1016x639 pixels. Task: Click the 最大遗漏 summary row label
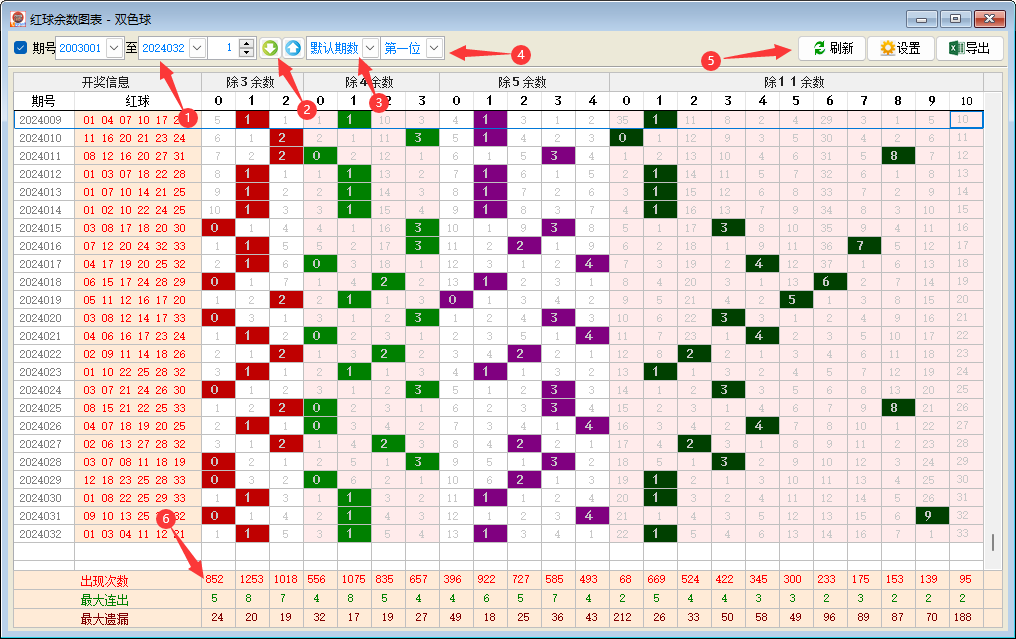104,618
